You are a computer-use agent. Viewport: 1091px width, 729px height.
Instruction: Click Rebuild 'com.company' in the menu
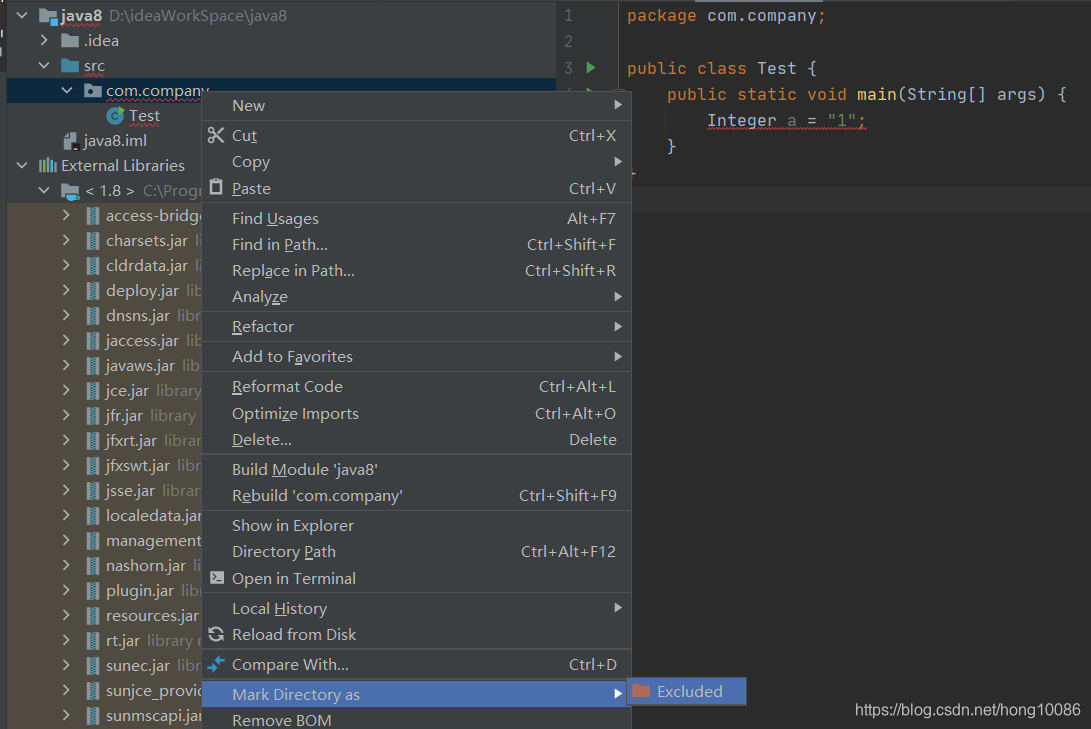300,494
